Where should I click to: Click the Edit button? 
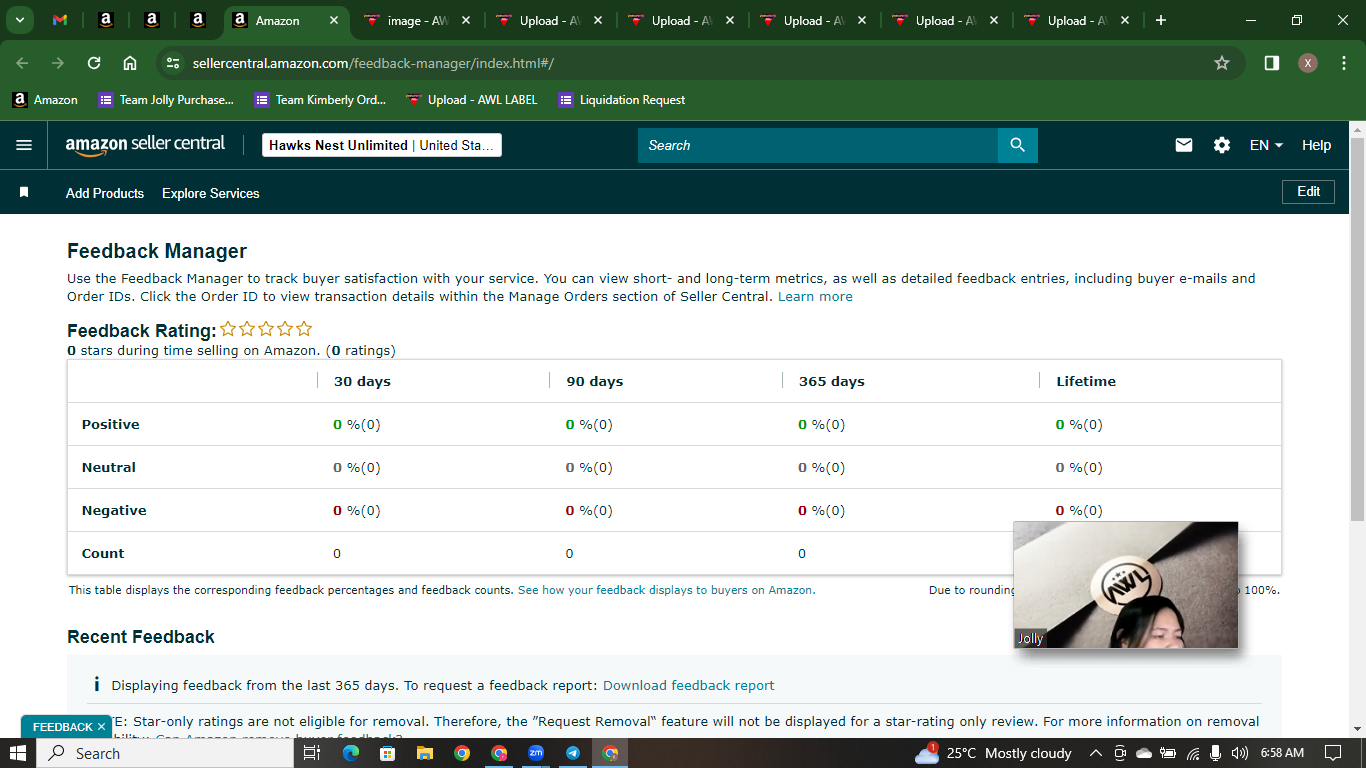click(1308, 191)
